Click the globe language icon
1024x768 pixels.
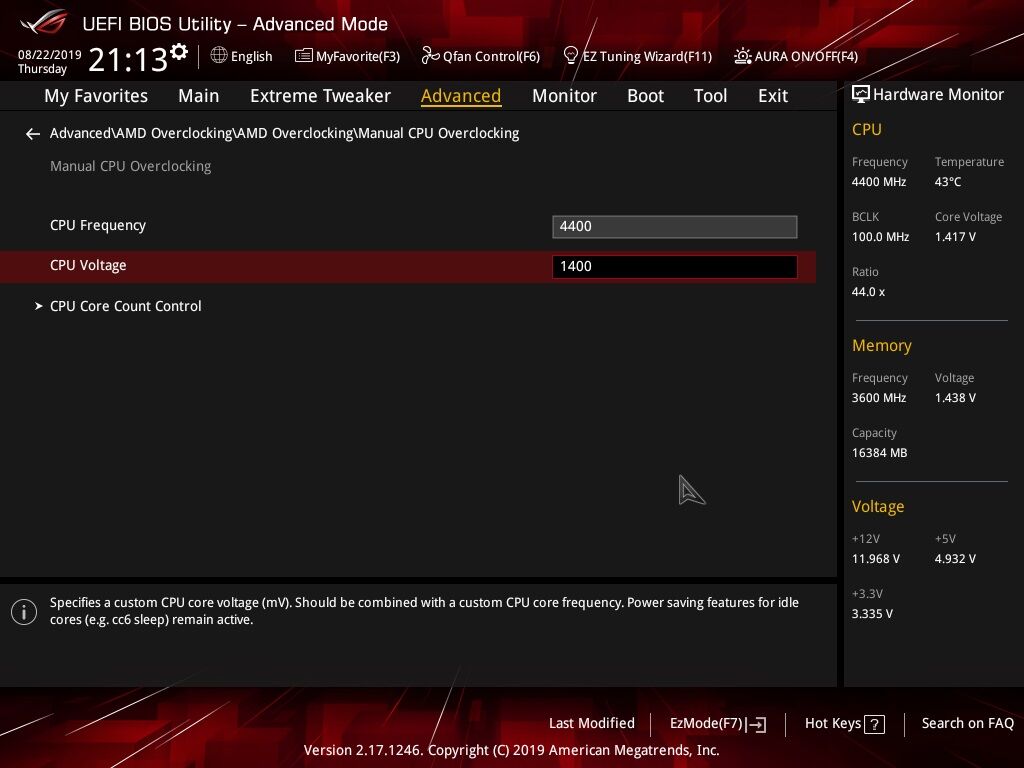(x=219, y=55)
